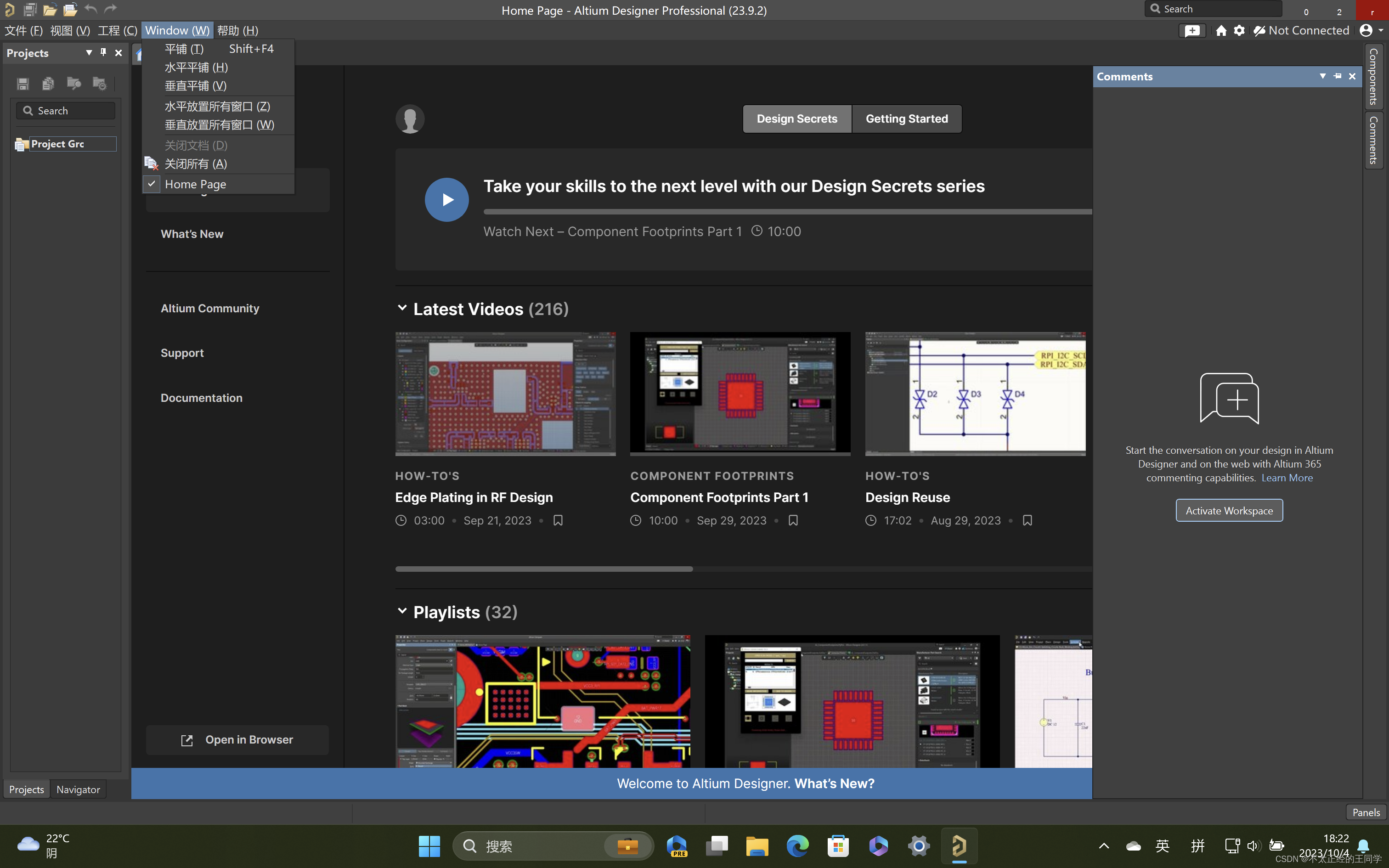Click the save icon in the Projects panel toolbar
This screenshot has width=1389, height=868.
point(23,84)
